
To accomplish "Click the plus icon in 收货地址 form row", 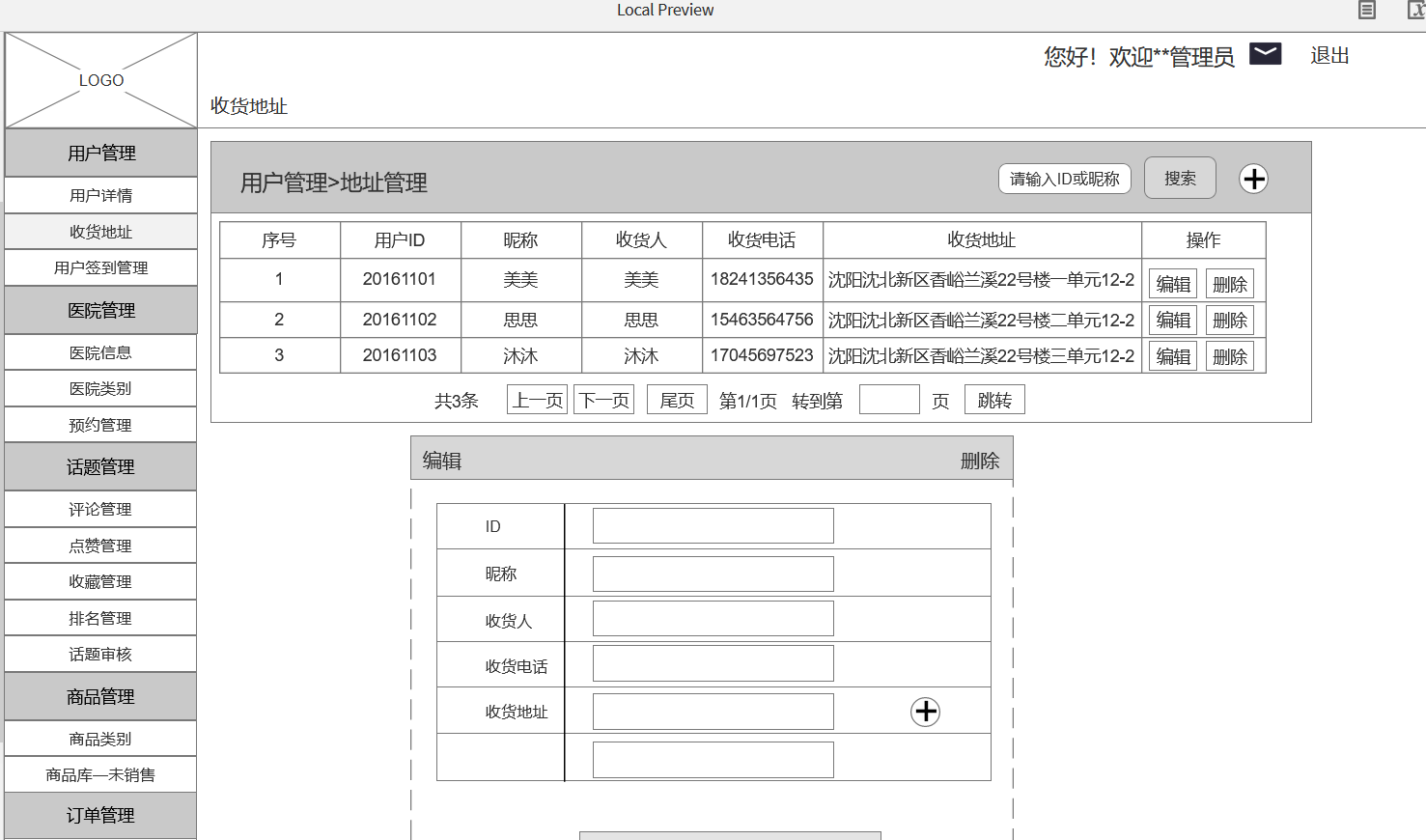I will 925,712.
